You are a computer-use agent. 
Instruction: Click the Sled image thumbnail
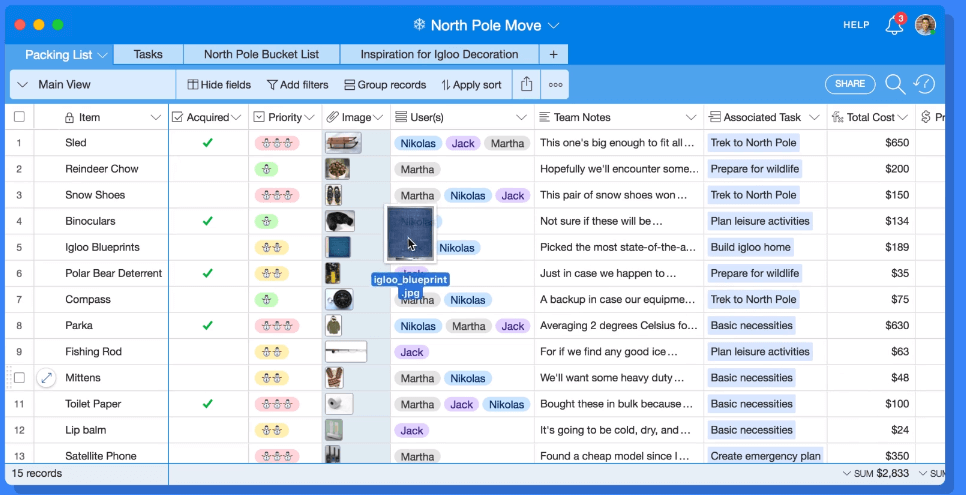tap(343, 143)
